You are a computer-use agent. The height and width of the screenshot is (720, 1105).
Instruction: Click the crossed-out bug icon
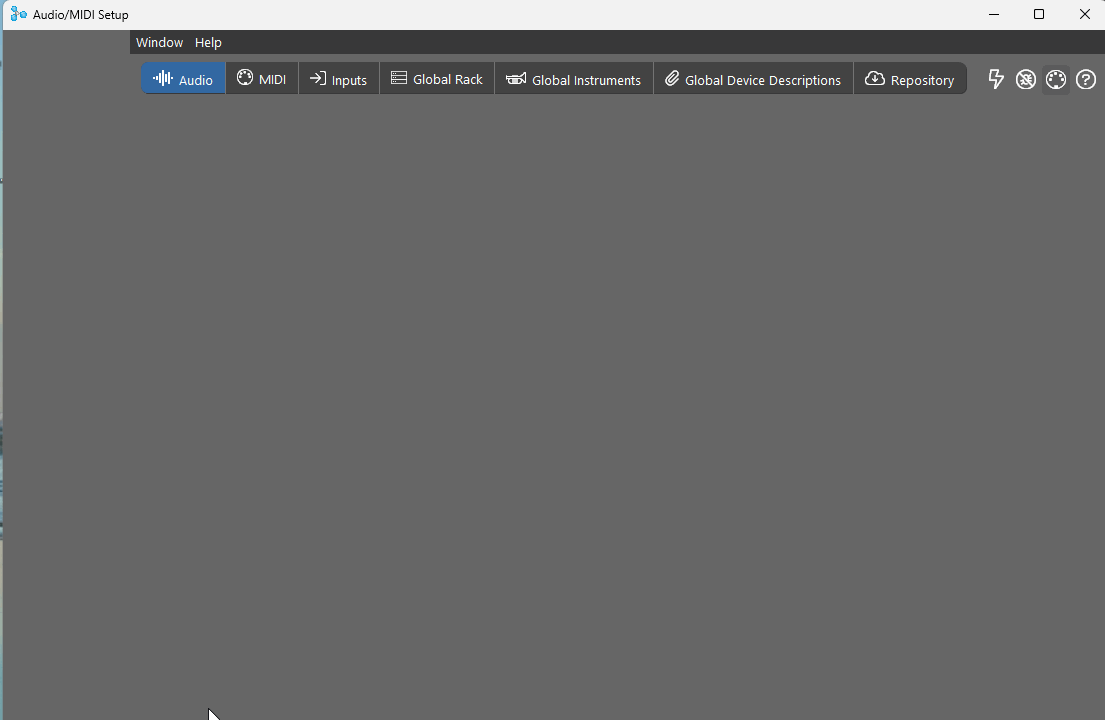(x=1025, y=80)
